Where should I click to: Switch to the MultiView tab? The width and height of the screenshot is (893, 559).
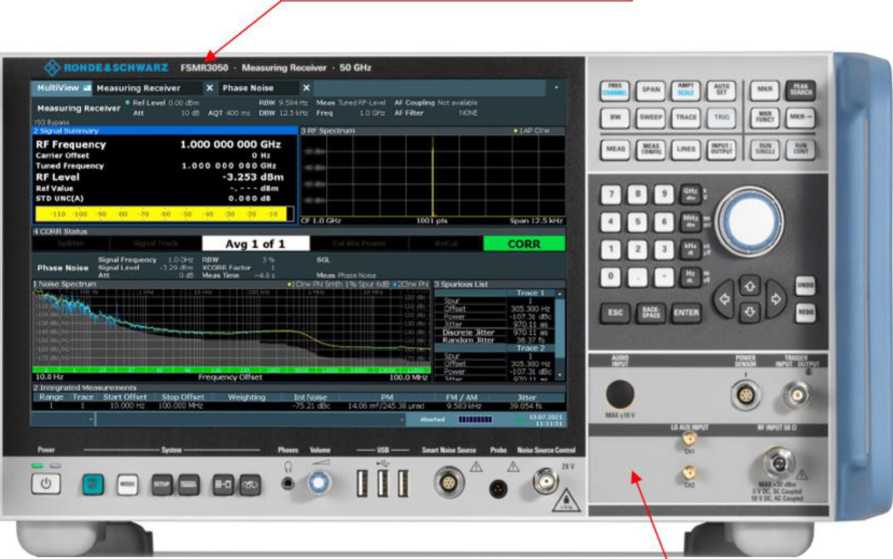tap(59, 88)
